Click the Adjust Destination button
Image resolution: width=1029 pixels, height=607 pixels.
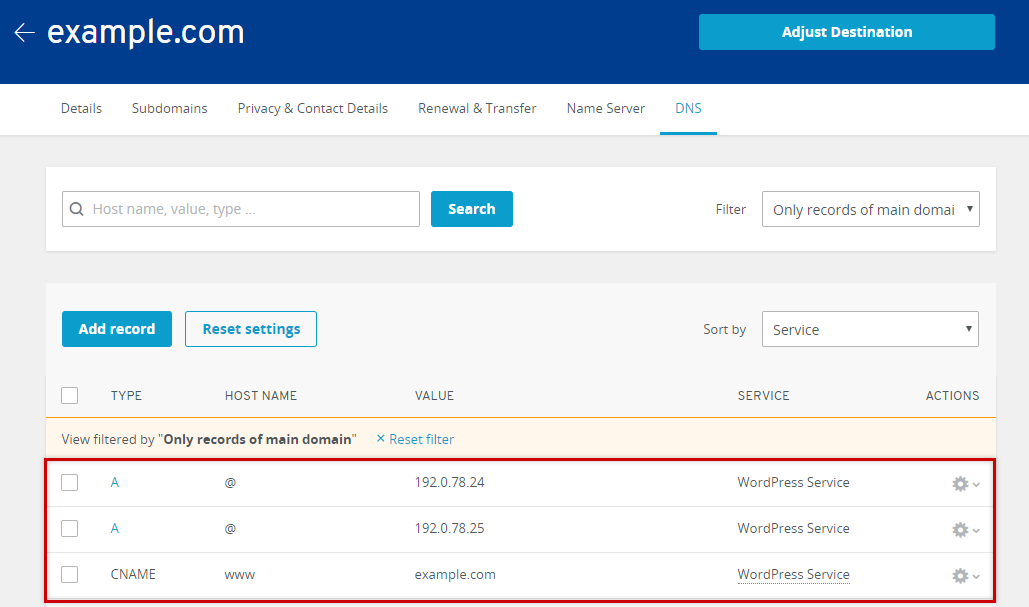846,32
